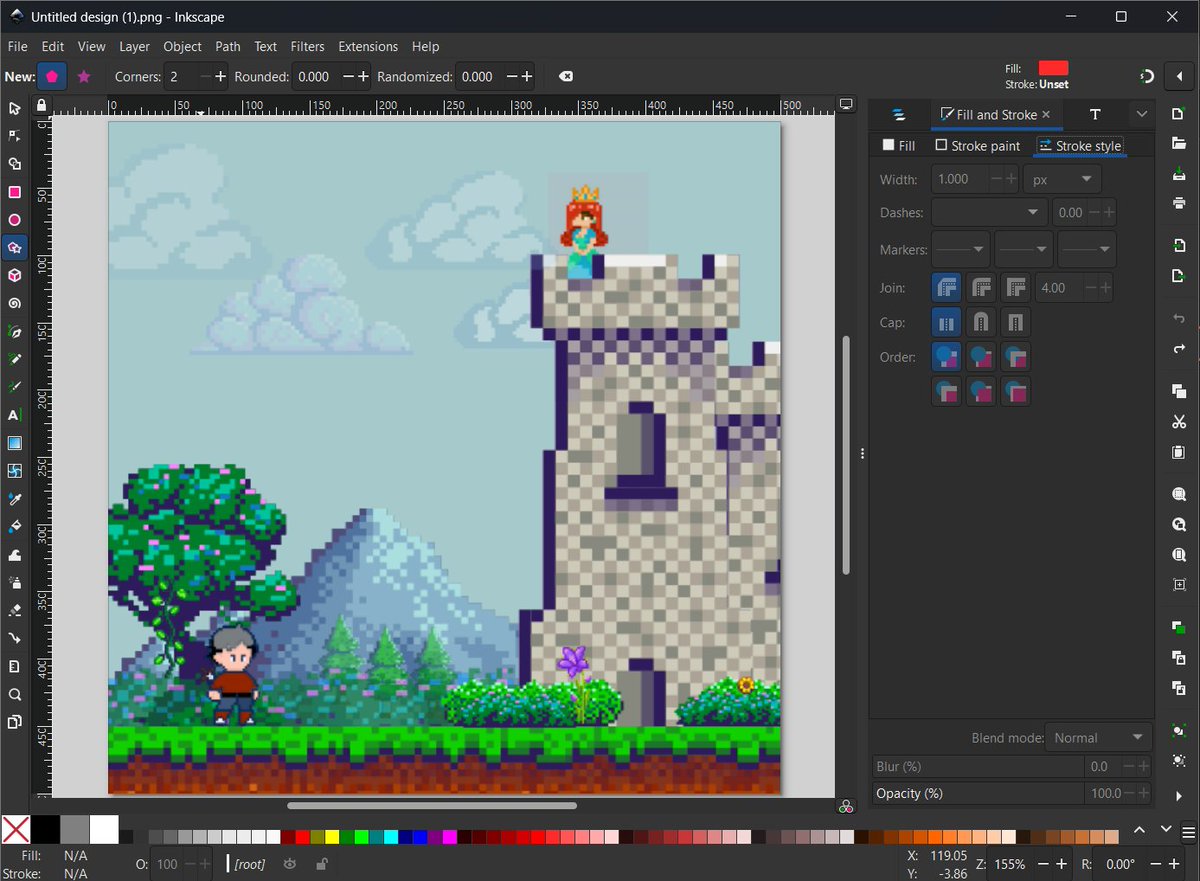The image size is (1200, 881).
Task: Toggle the layer lock padlock in the status bar
Action: tap(321, 864)
